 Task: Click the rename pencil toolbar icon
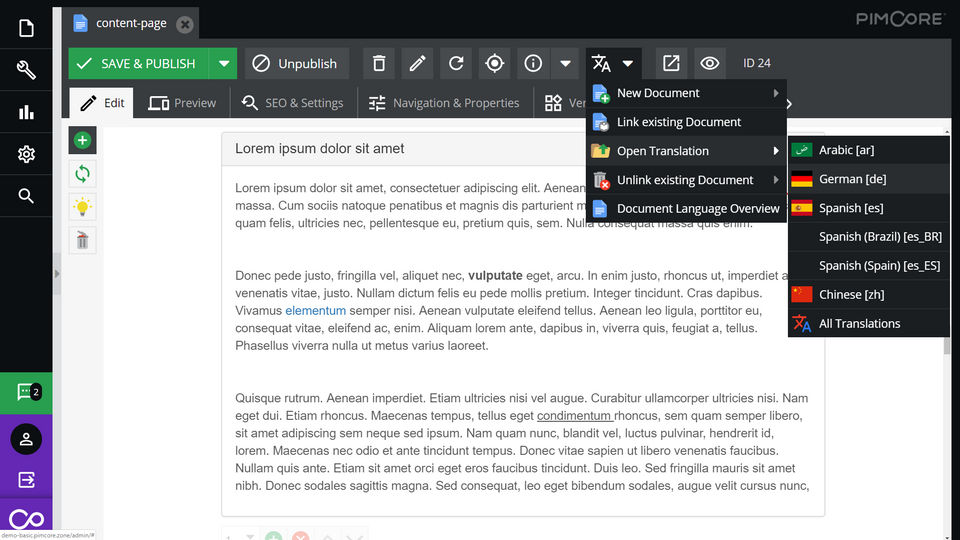point(418,63)
